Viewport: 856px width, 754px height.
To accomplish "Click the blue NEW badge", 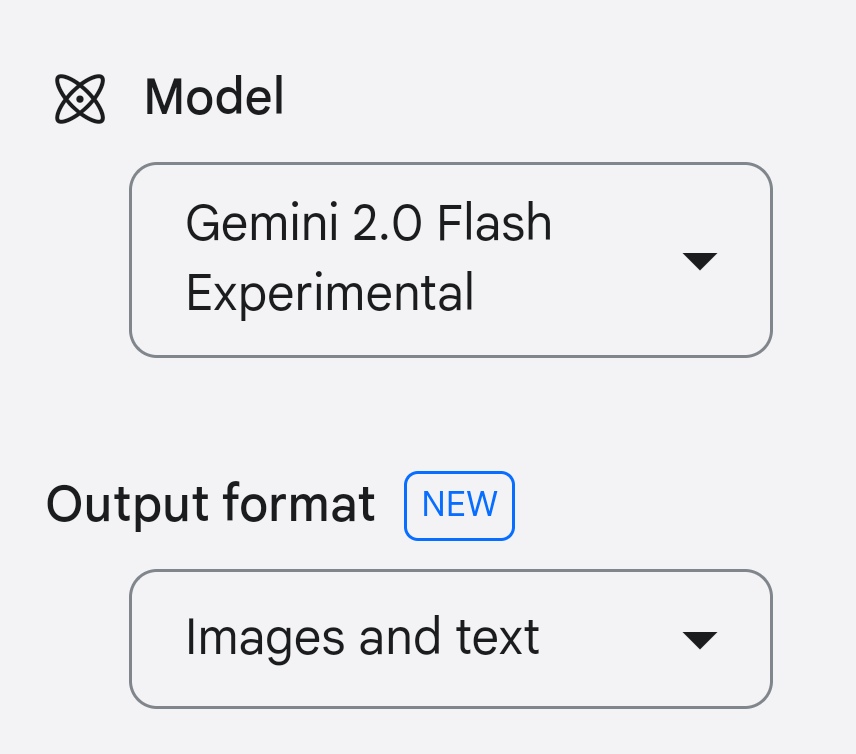I will click(x=459, y=506).
